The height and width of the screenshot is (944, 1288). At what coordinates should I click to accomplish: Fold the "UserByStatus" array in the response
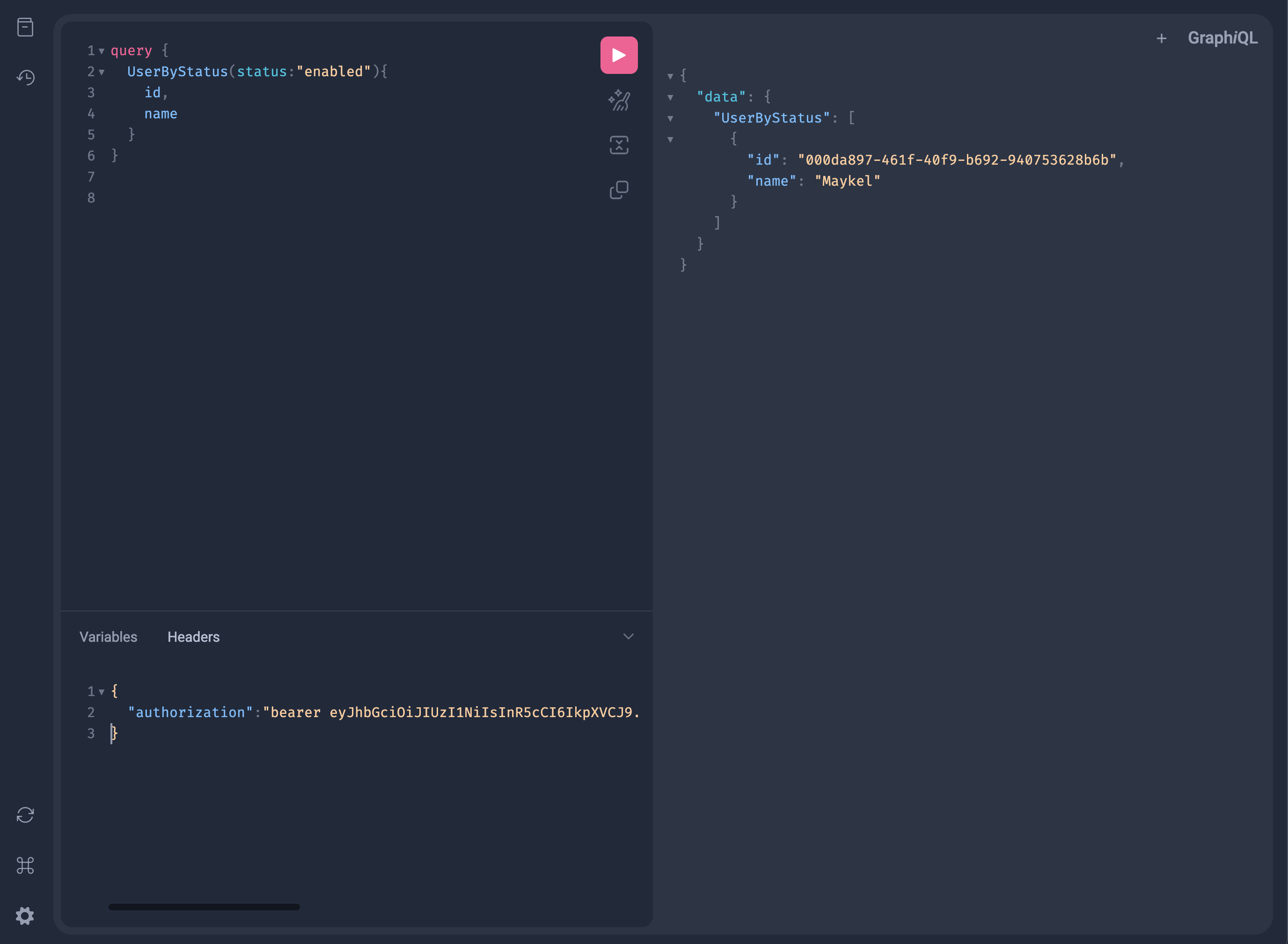point(670,119)
